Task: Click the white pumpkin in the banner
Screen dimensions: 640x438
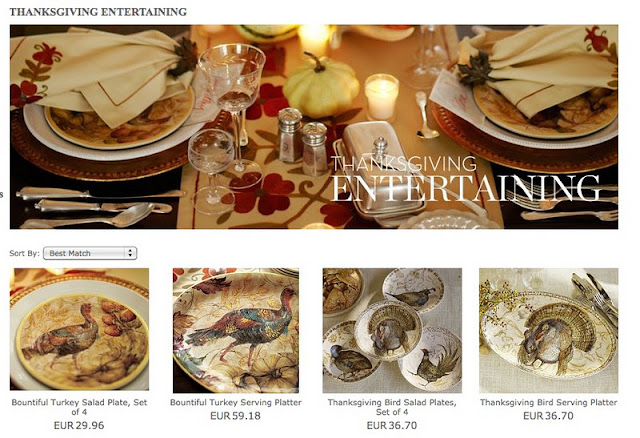Action: tap(321, 87)
